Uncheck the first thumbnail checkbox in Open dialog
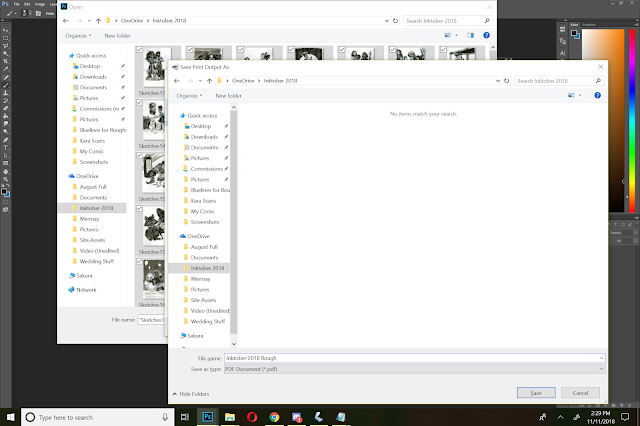Viewport: 640px width, 426px height. coord(139,49)
